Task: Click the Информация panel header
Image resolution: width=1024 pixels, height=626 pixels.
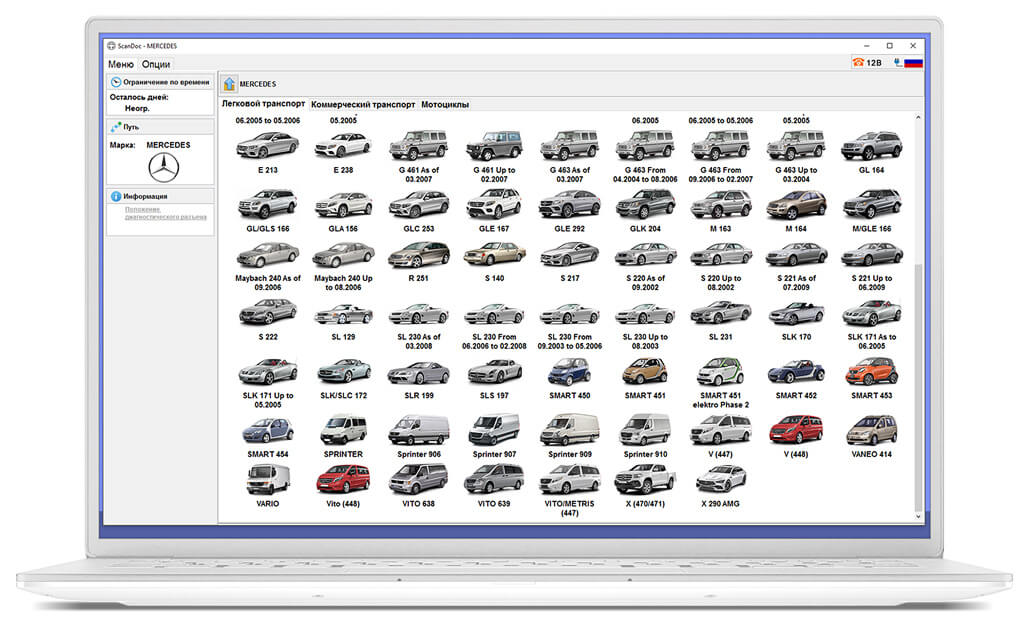Action: pyautogui.click(x=161, y=196)
